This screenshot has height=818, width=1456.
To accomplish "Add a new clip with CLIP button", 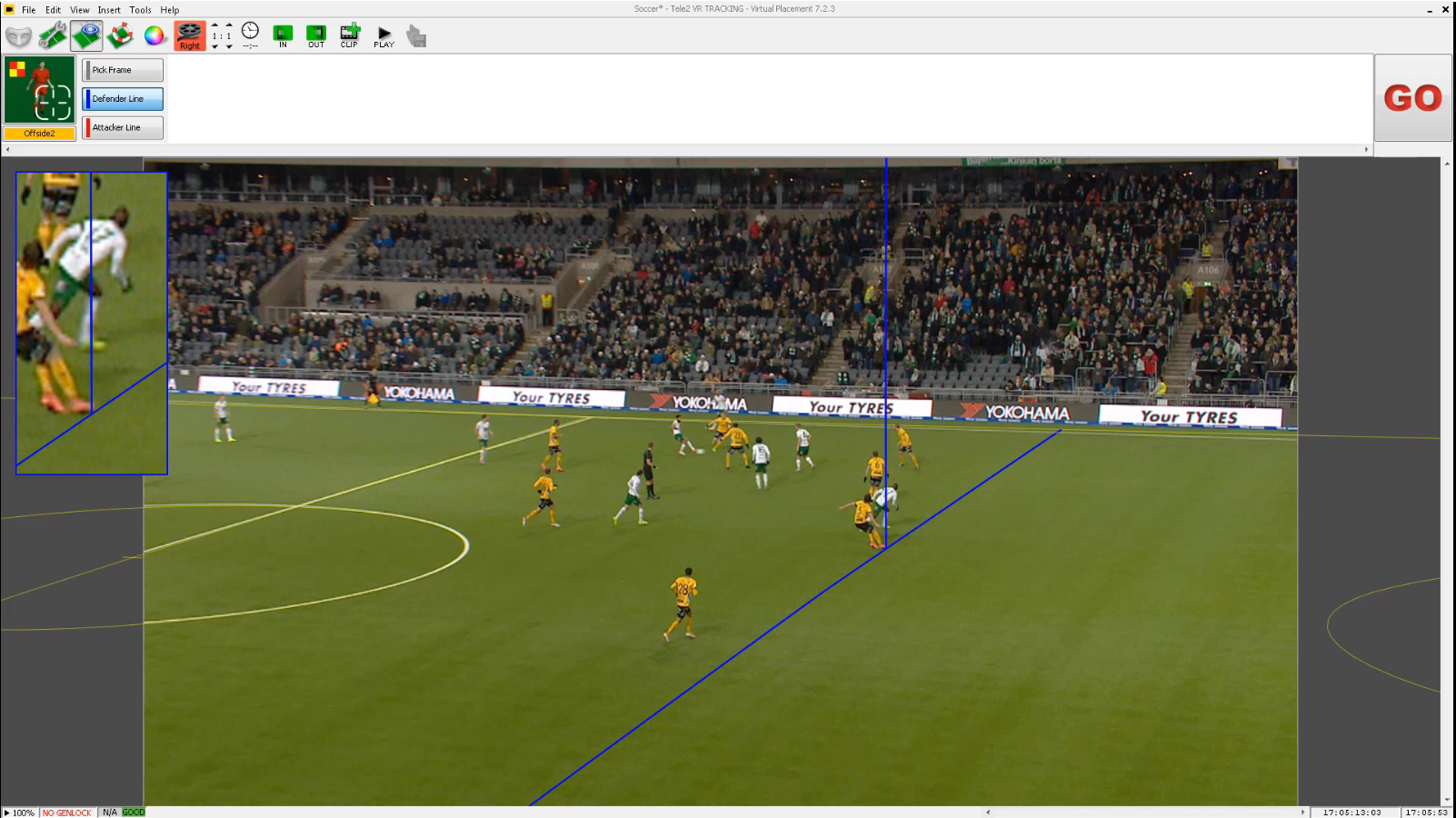I will pos(349,36).
